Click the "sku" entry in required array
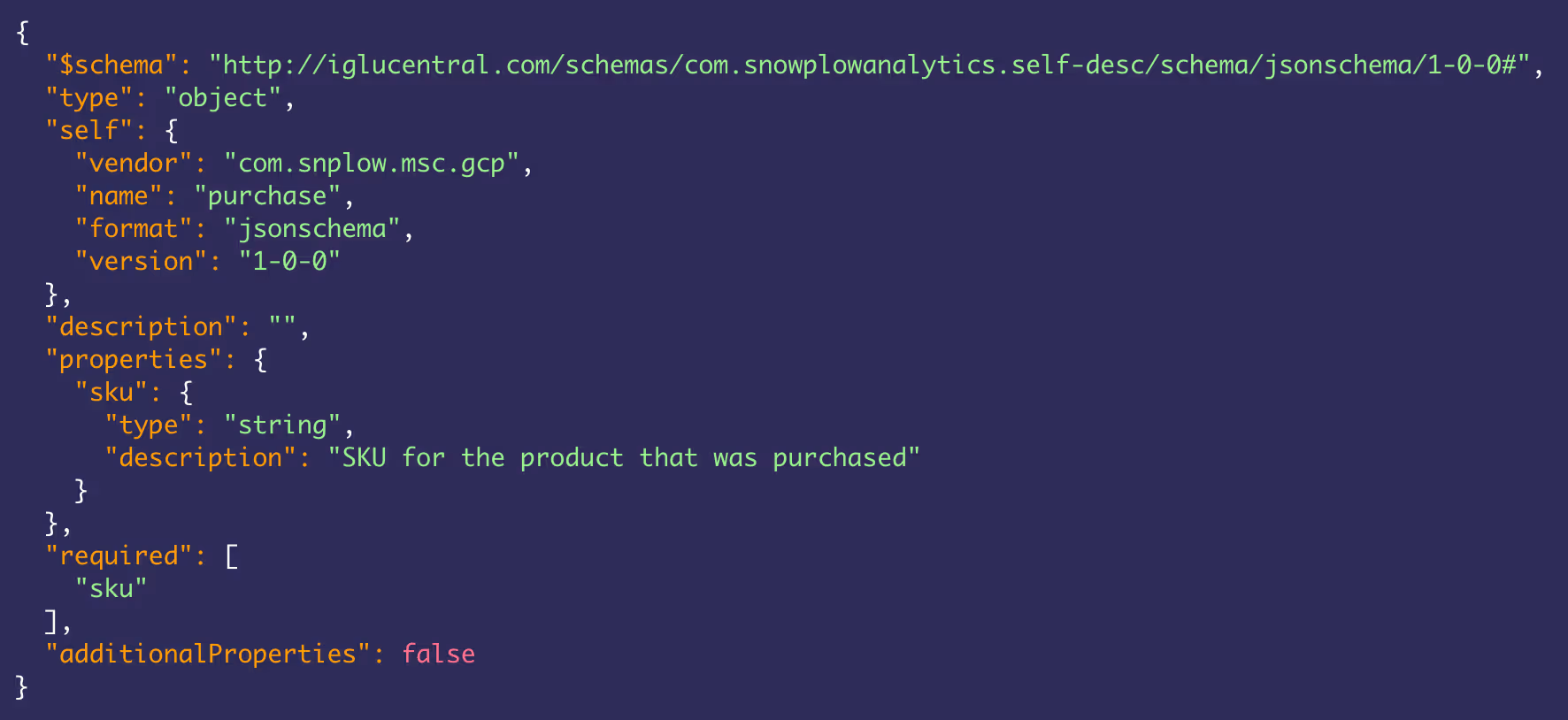Viewport: 1568px width, 720px height. pos(111,589)
